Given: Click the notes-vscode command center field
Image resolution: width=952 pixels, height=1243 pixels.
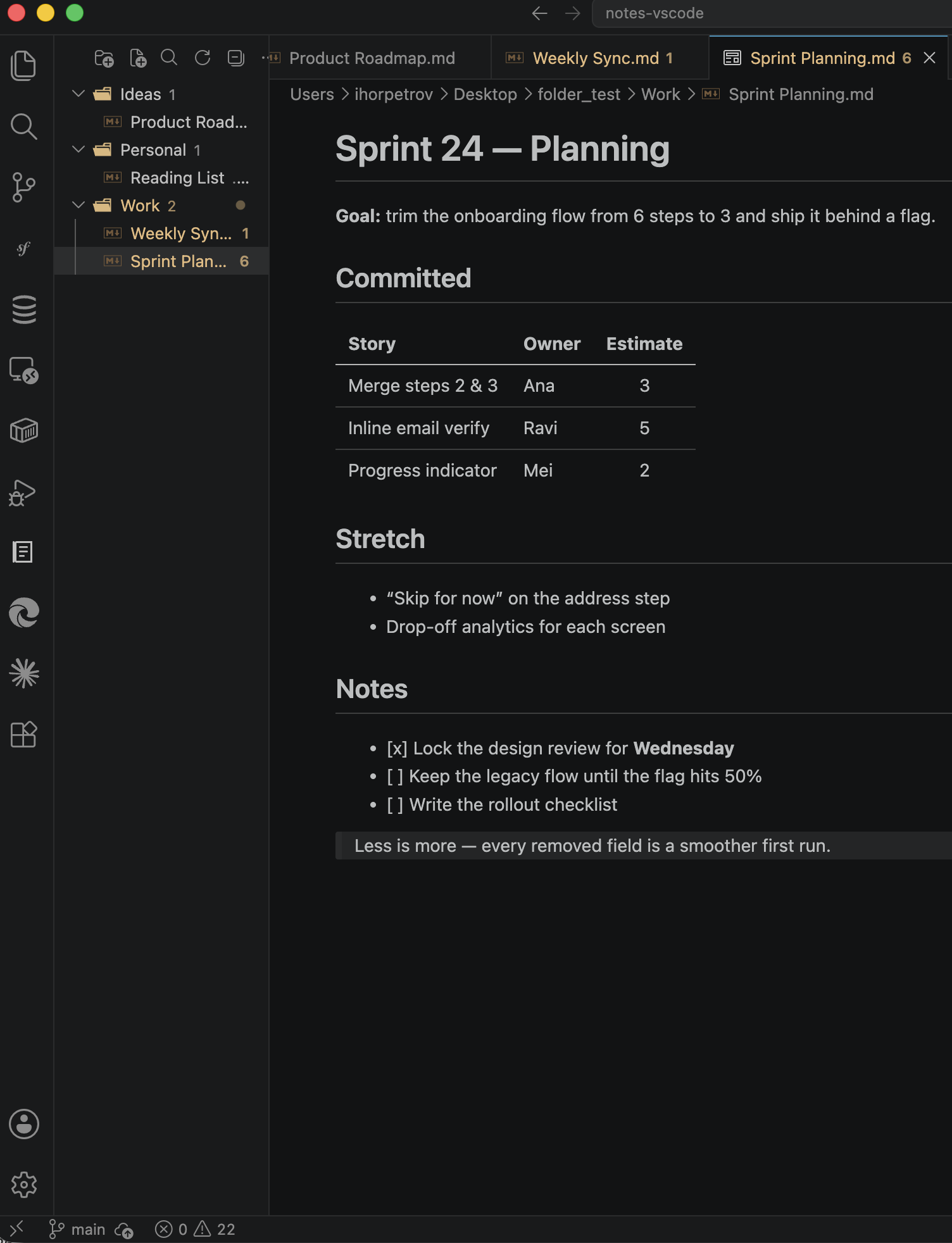Looking at the screenshot, I should [772, 13].
